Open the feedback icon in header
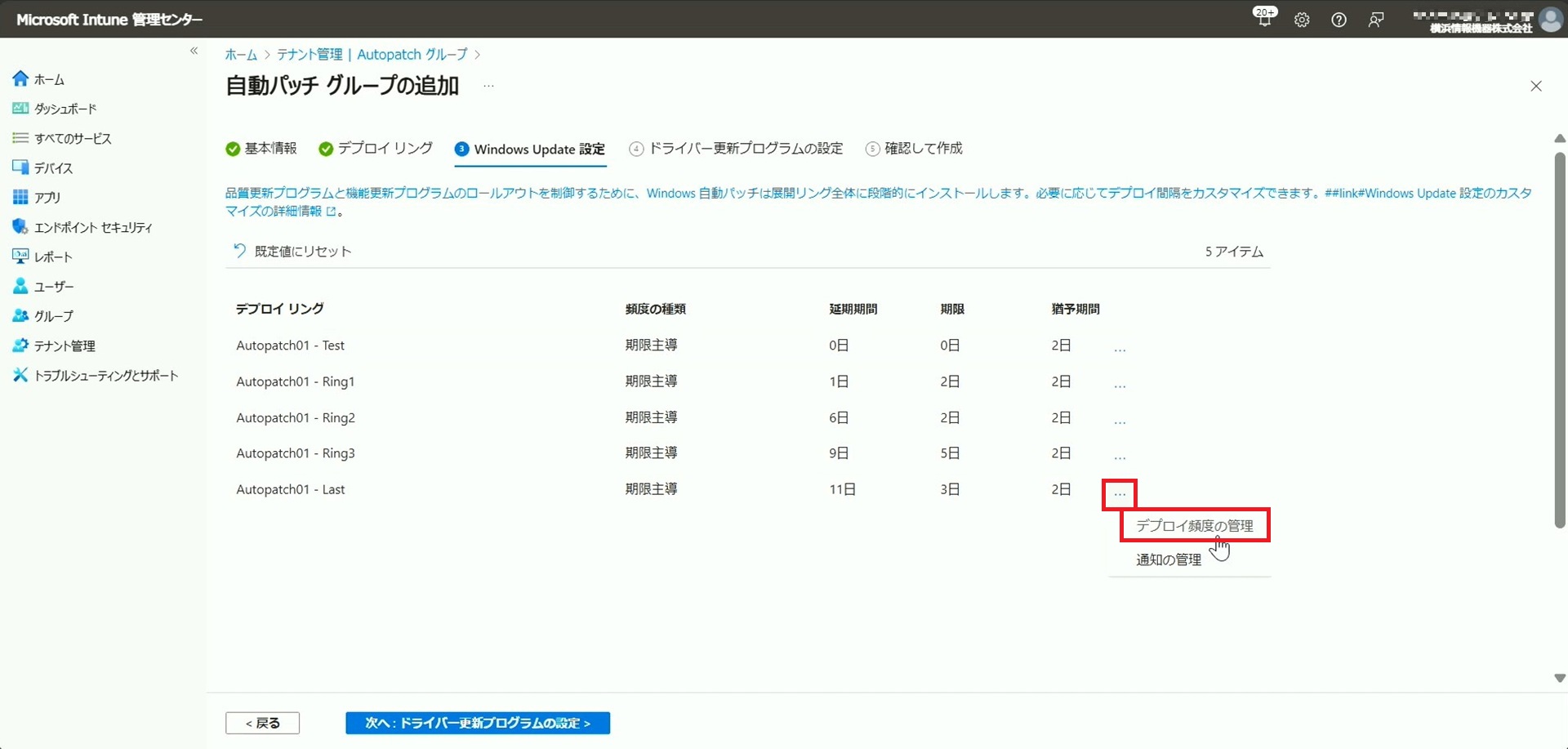Image resolution: width=1568 pixels, height=749 pixels. tap(1376, 20)
